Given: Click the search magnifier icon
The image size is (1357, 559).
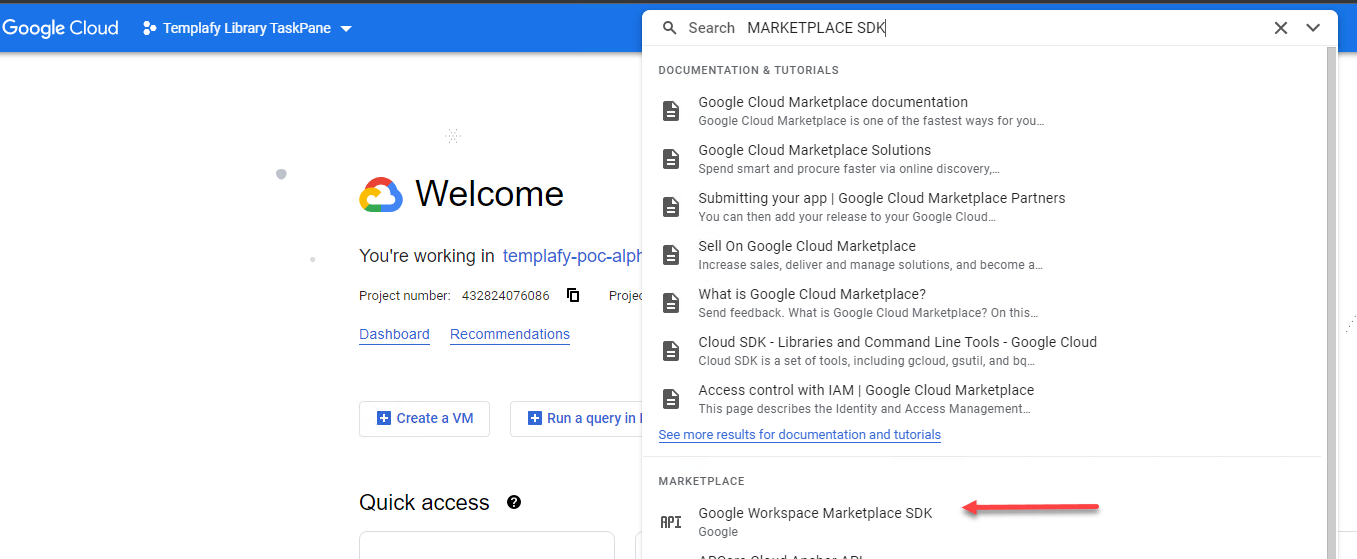Looking at the screenshot, I should 670,28.
